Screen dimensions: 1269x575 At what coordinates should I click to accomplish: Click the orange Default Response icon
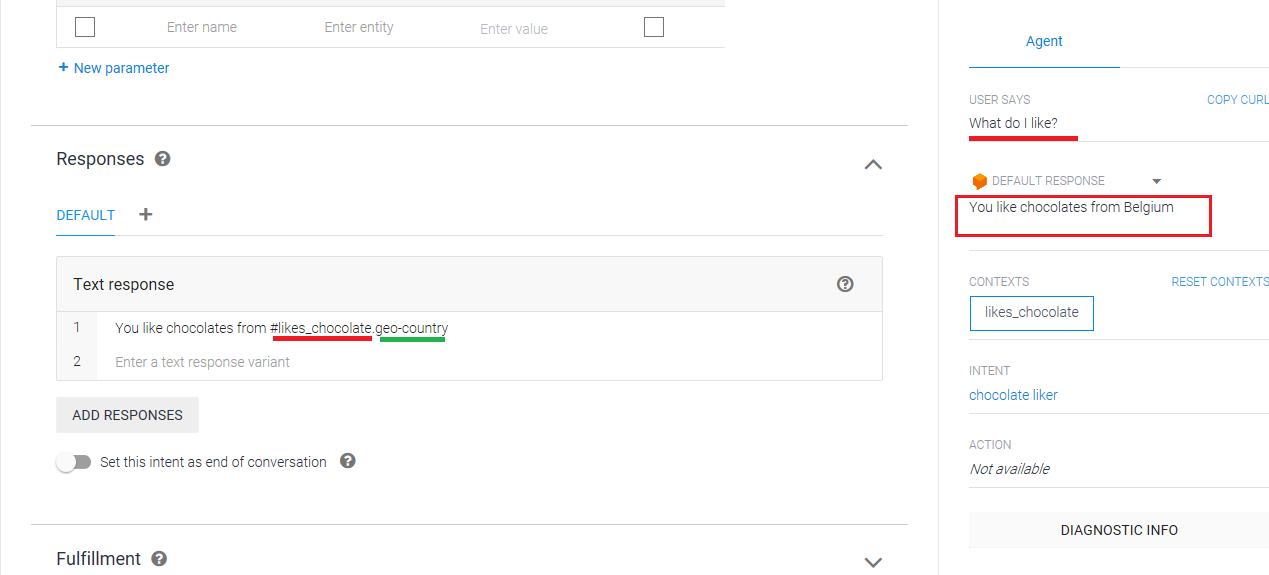point(980,181)
